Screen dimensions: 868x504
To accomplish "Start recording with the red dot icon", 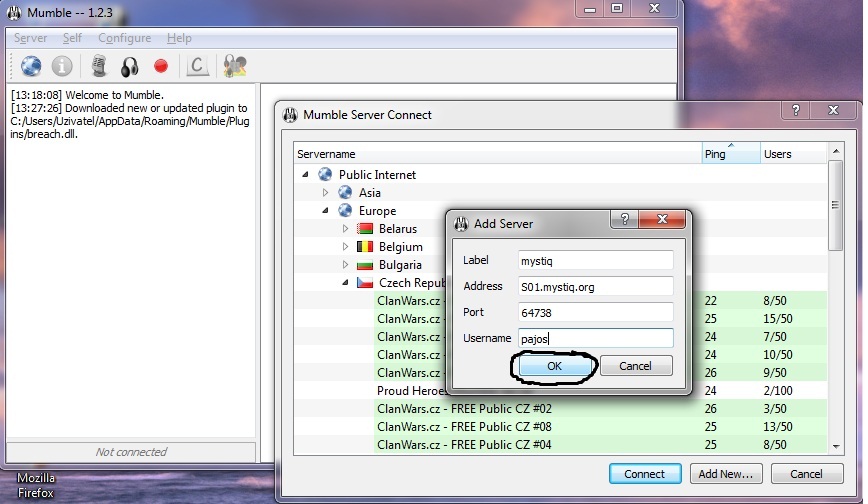I will (161, 66).
